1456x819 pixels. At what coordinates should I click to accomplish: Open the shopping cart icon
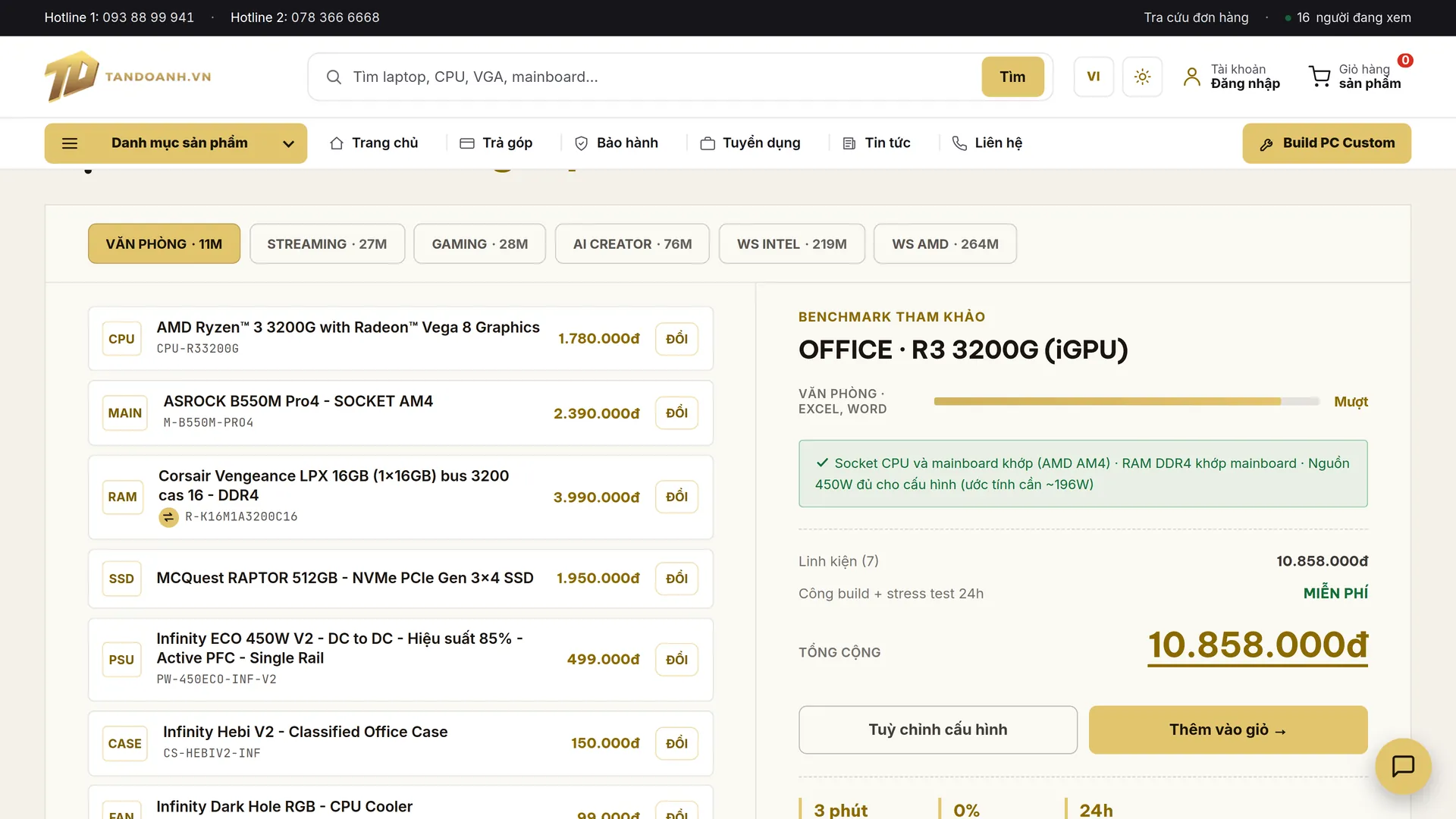coord(1319,77)
